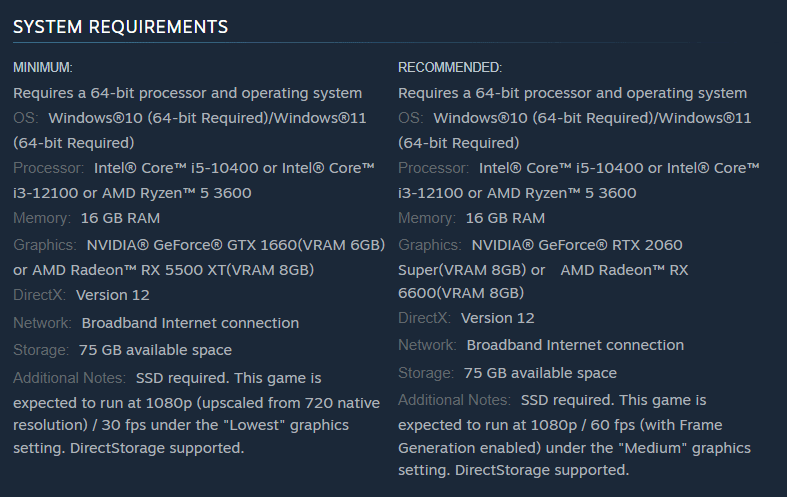Click recommended Memory 16 GB RAM line
Viewport: 787px width, 497px height.
(472, 218)
